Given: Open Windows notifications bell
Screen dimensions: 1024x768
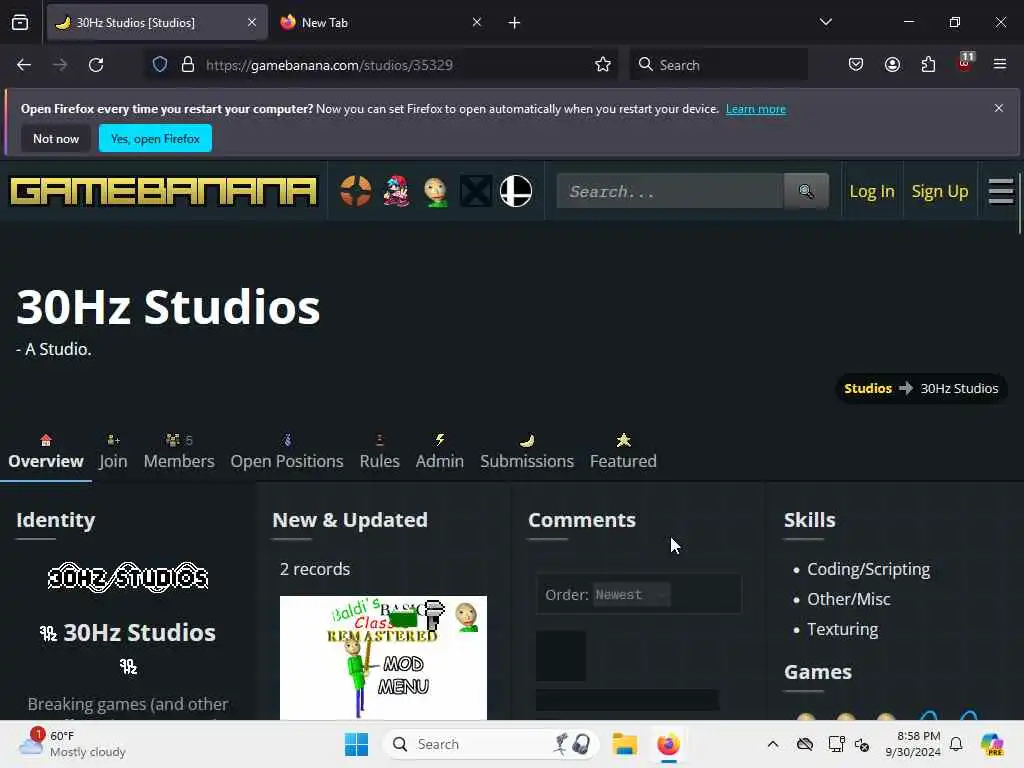Looking at the screenshot, I should (x=956, y=744).
